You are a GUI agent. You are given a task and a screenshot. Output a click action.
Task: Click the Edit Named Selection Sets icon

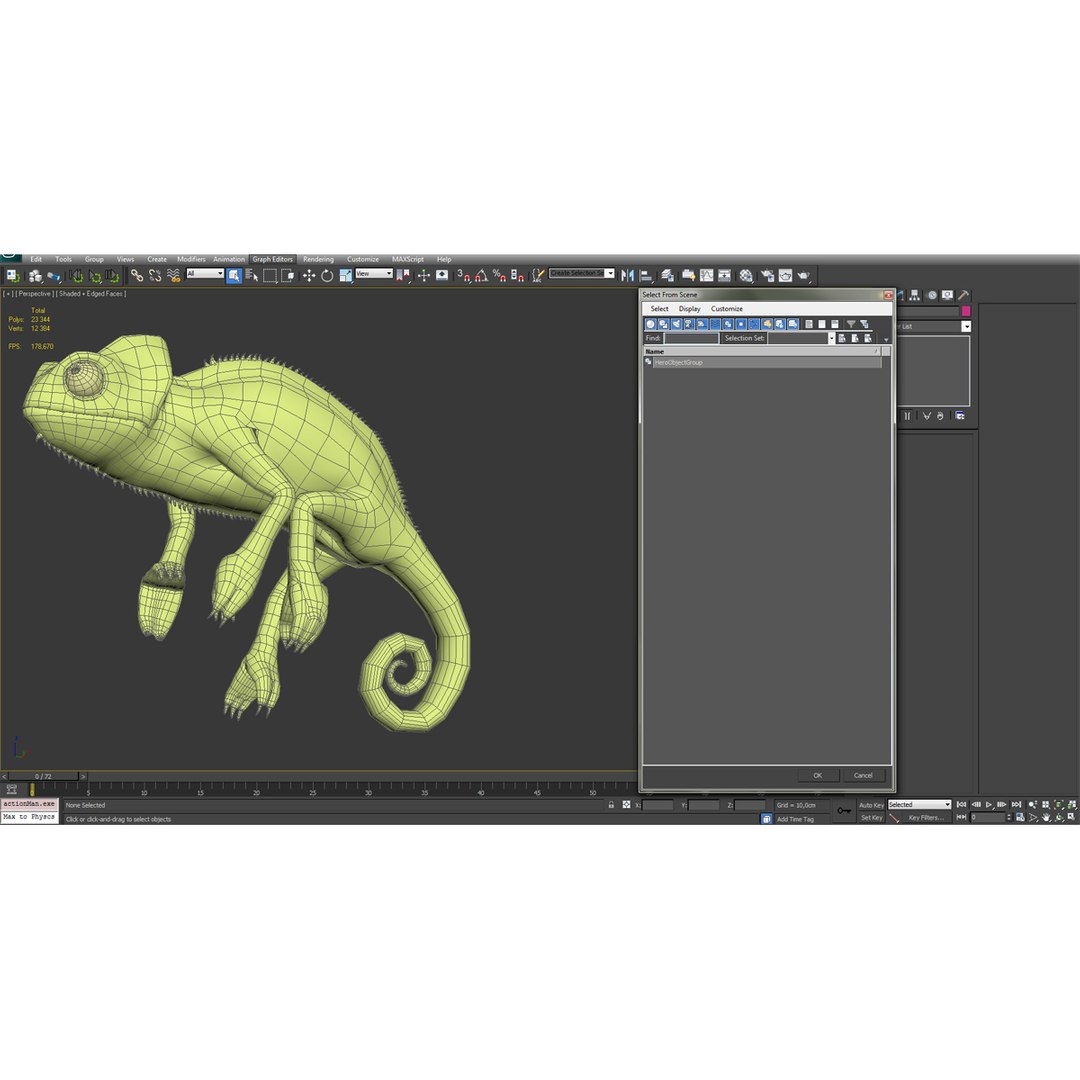[x=539, y=276]
